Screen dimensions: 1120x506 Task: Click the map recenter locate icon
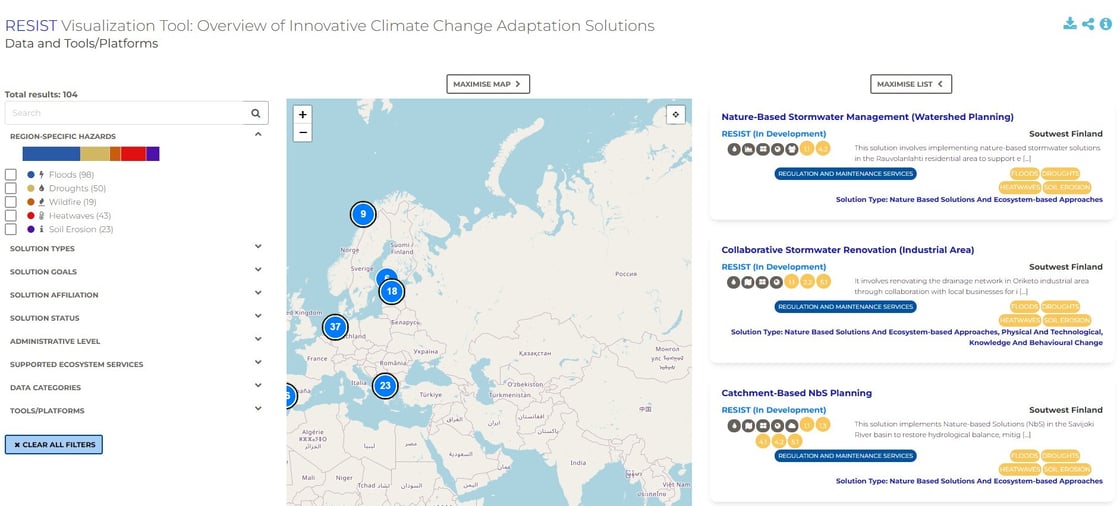[x=676, y=114]
